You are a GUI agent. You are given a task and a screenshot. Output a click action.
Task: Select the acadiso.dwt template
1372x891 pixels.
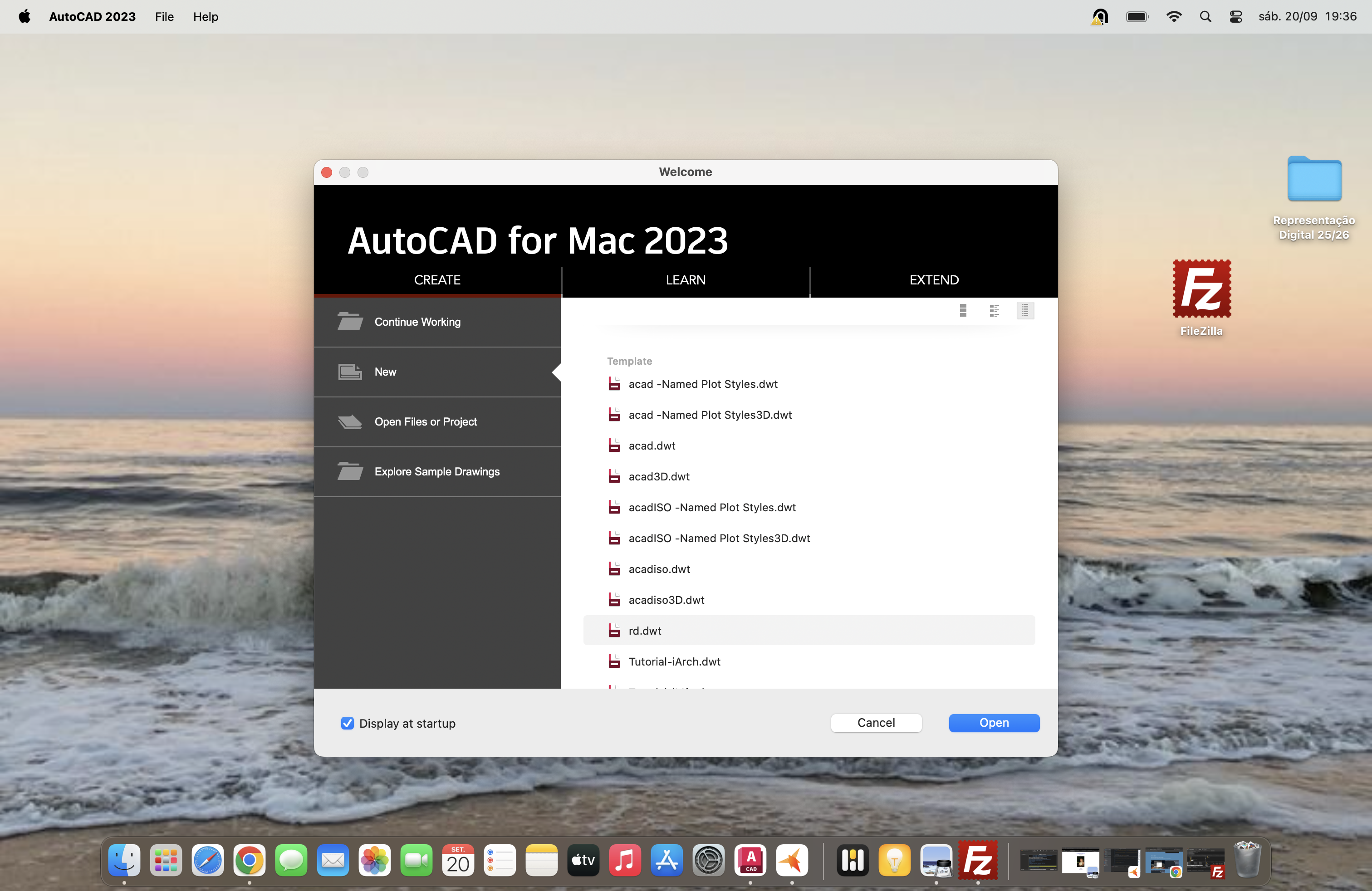pos(659,569)
